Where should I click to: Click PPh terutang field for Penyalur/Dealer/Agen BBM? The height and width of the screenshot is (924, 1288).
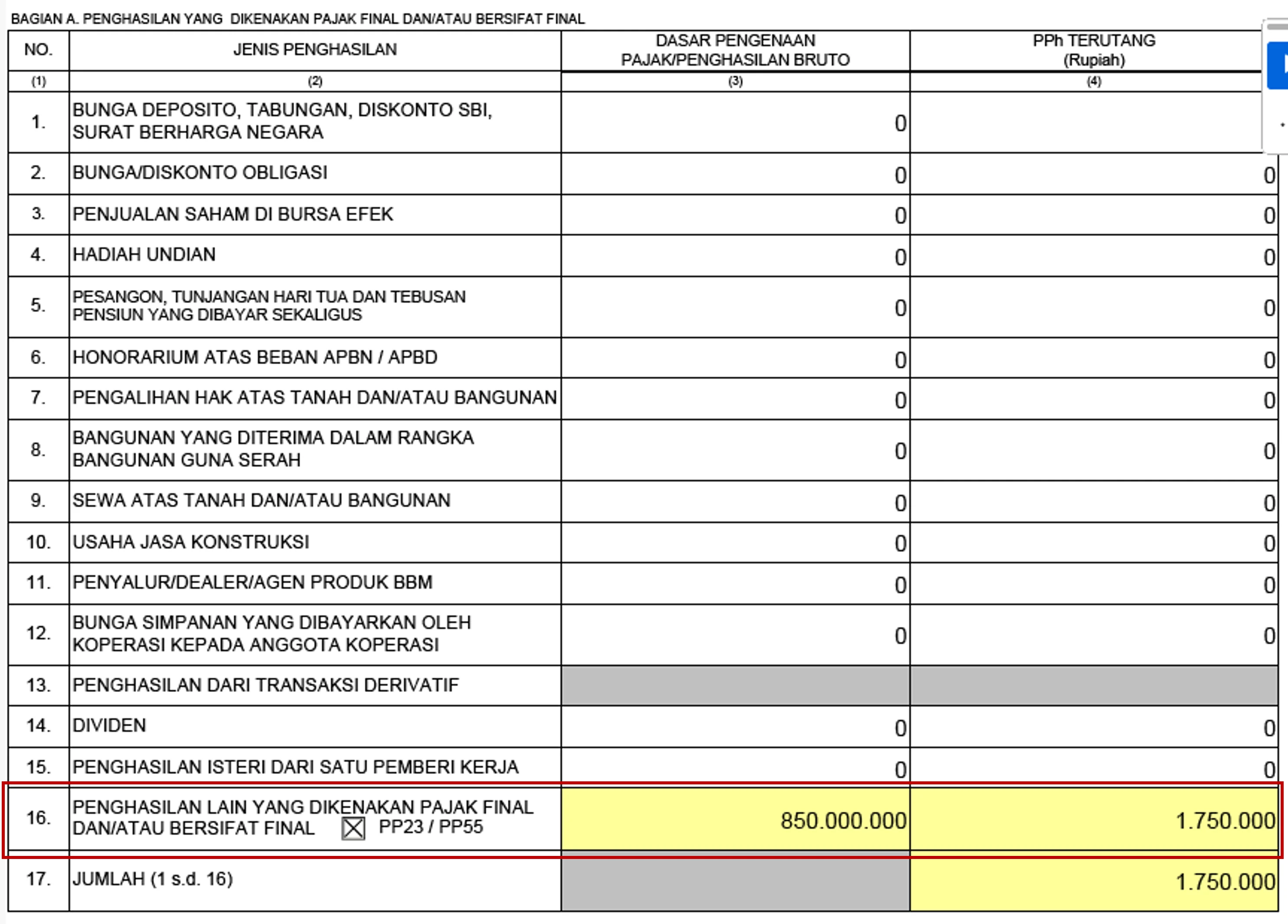pyautogui.click(x=1094, y=584)
